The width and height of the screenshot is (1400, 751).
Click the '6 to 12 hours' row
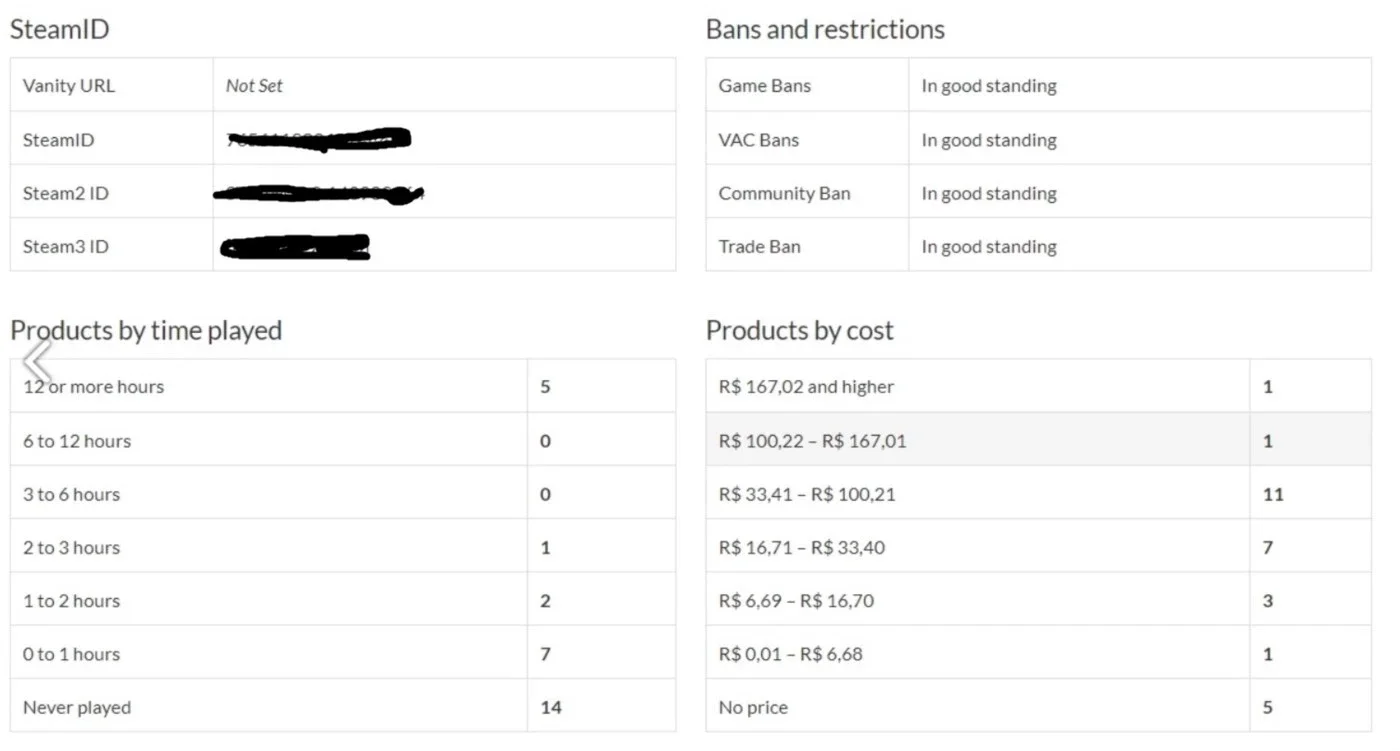click(343, 440)
